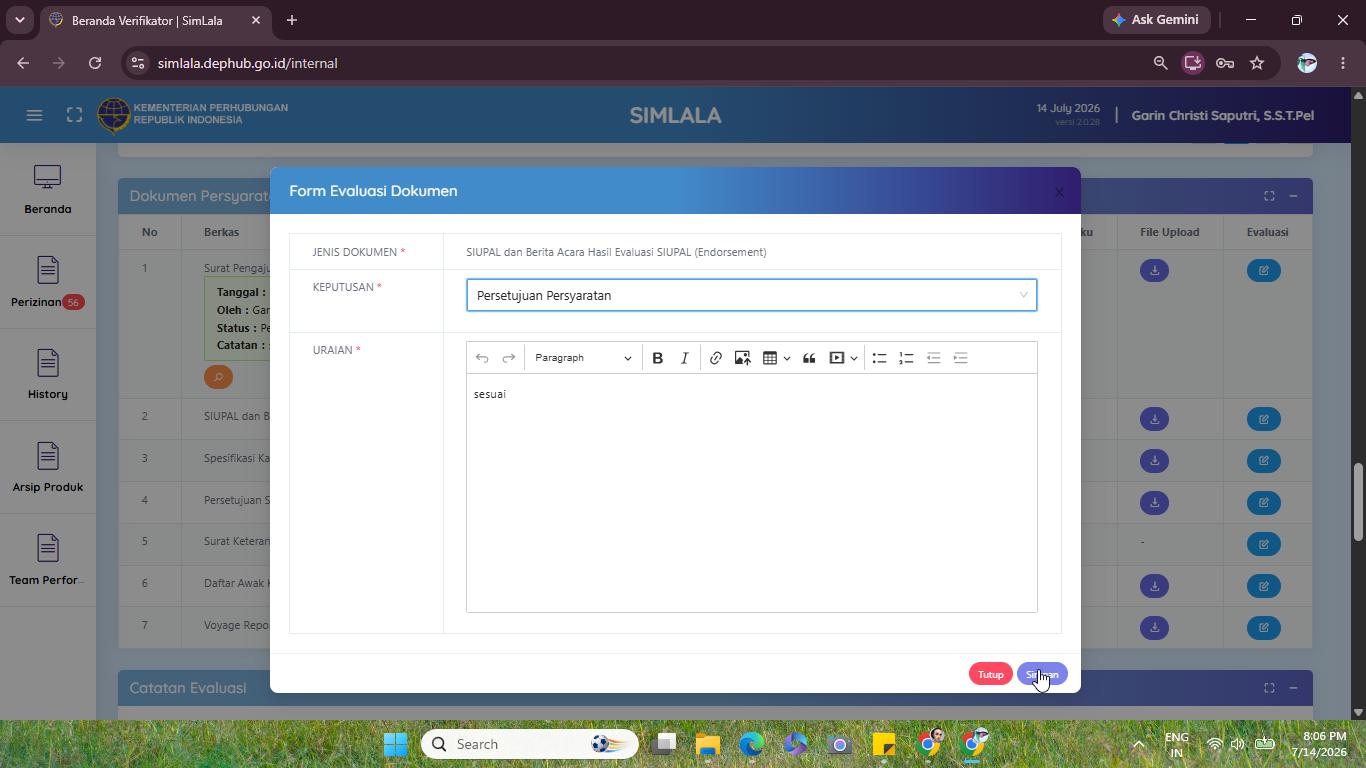The height and width of the screenshot is (768, 1366).
Task: Download file for row 6 Daftar Awak
Action: [1154, 586]
